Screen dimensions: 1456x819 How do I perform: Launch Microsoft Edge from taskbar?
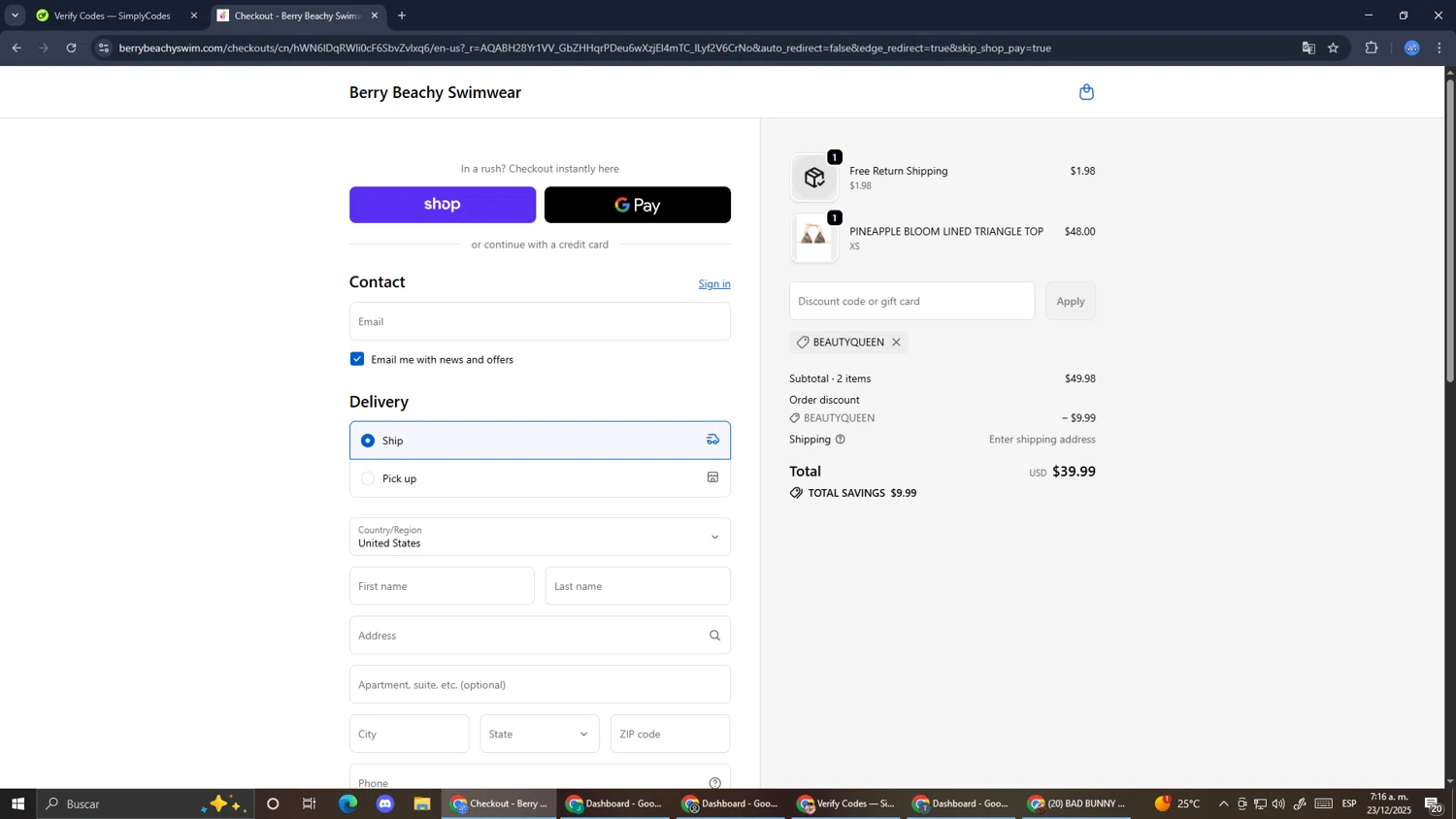pyautogui.click(x=347, y=803)
